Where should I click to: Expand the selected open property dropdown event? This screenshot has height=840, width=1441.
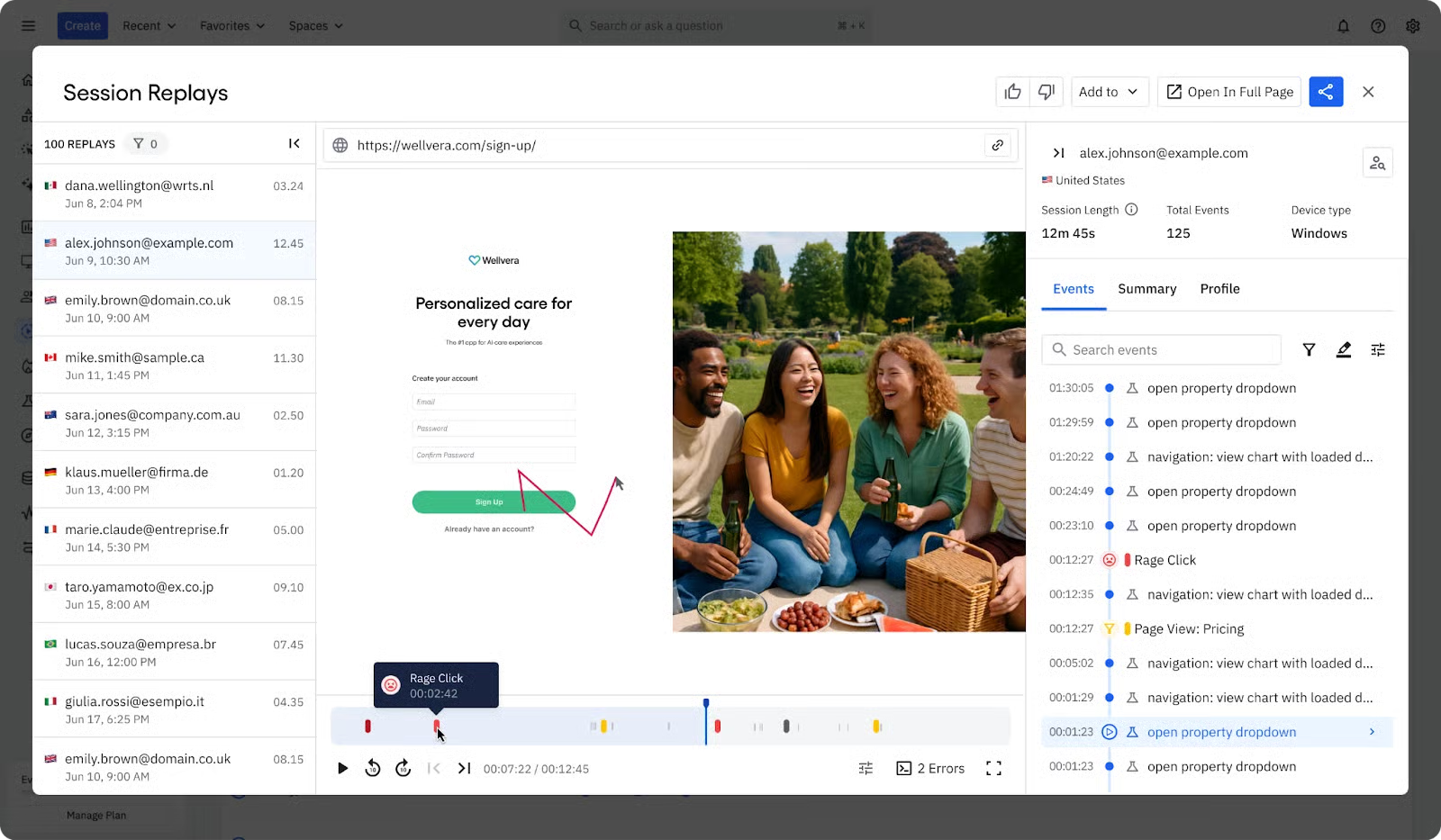click(x=1372, y=732)
